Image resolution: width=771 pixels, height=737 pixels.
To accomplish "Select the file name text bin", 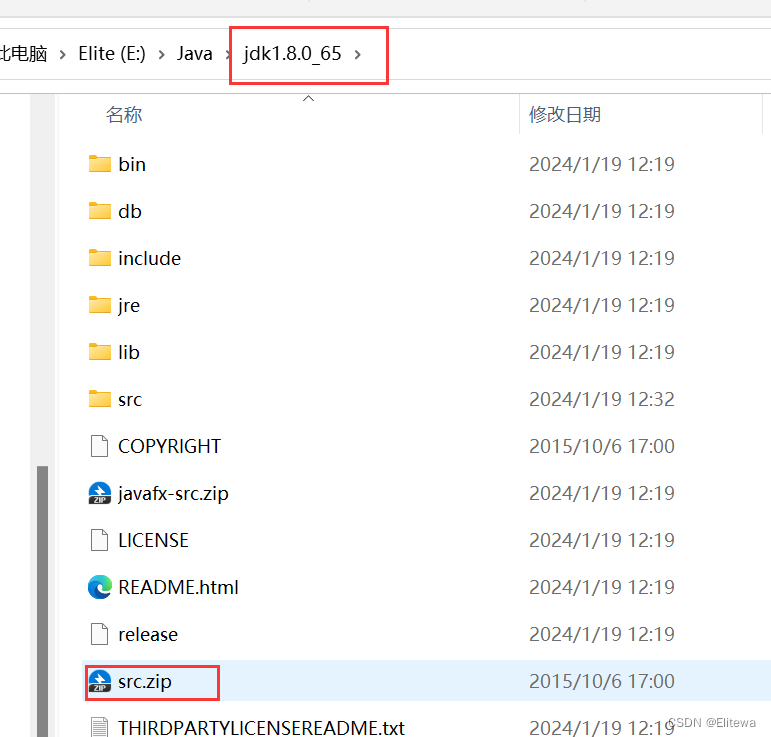I will [132, 164].
